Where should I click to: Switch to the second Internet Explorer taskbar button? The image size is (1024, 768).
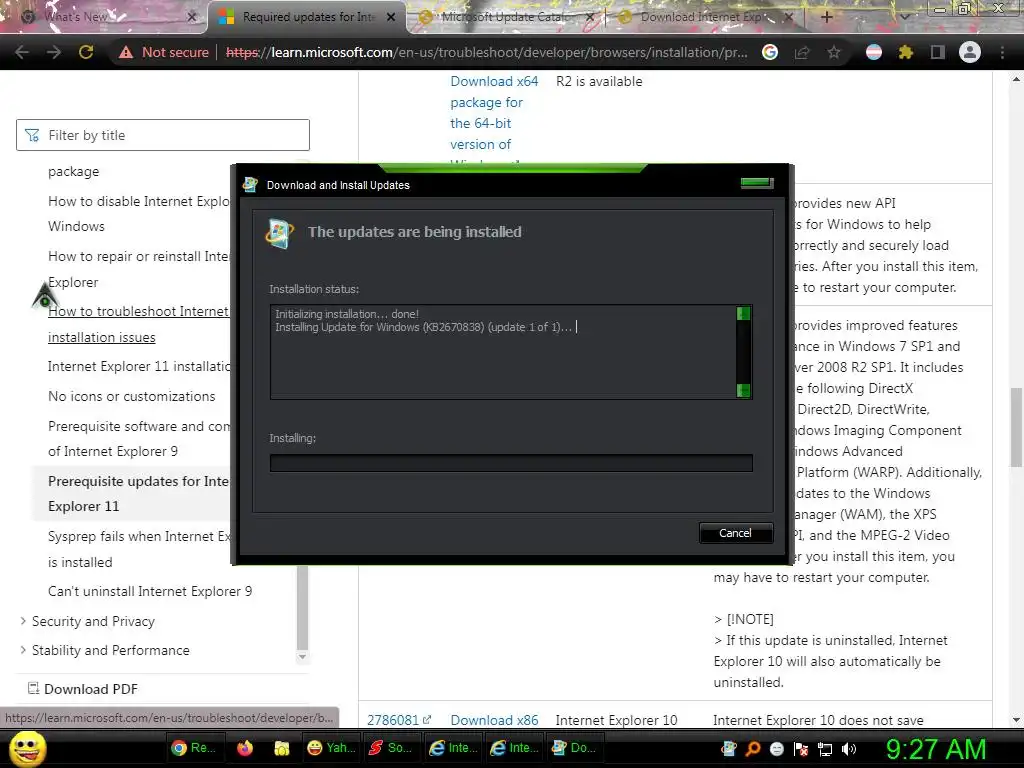click(x=515, y=748)
